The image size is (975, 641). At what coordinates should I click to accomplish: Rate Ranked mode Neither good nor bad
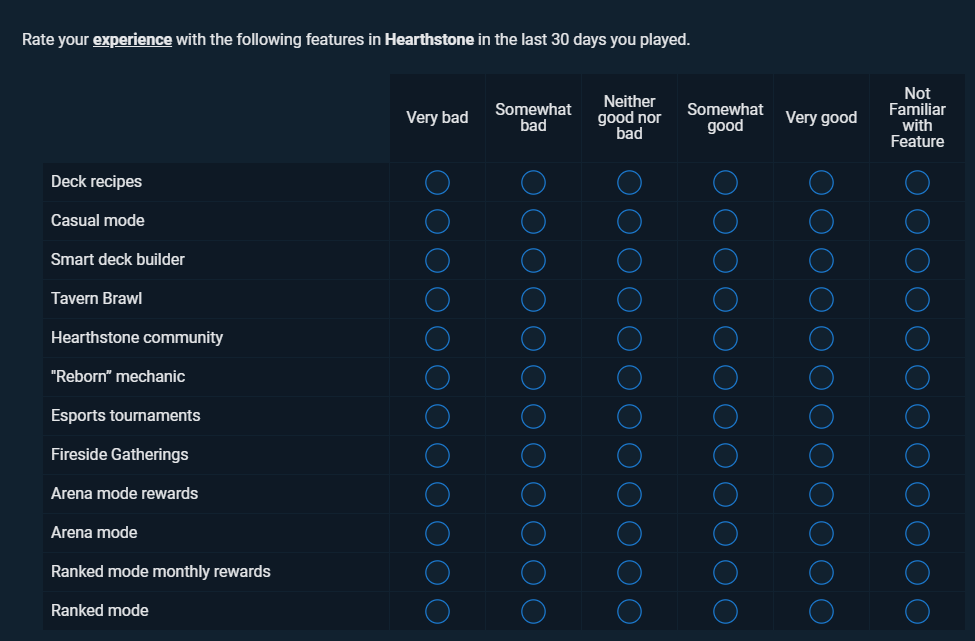(629, 612)
